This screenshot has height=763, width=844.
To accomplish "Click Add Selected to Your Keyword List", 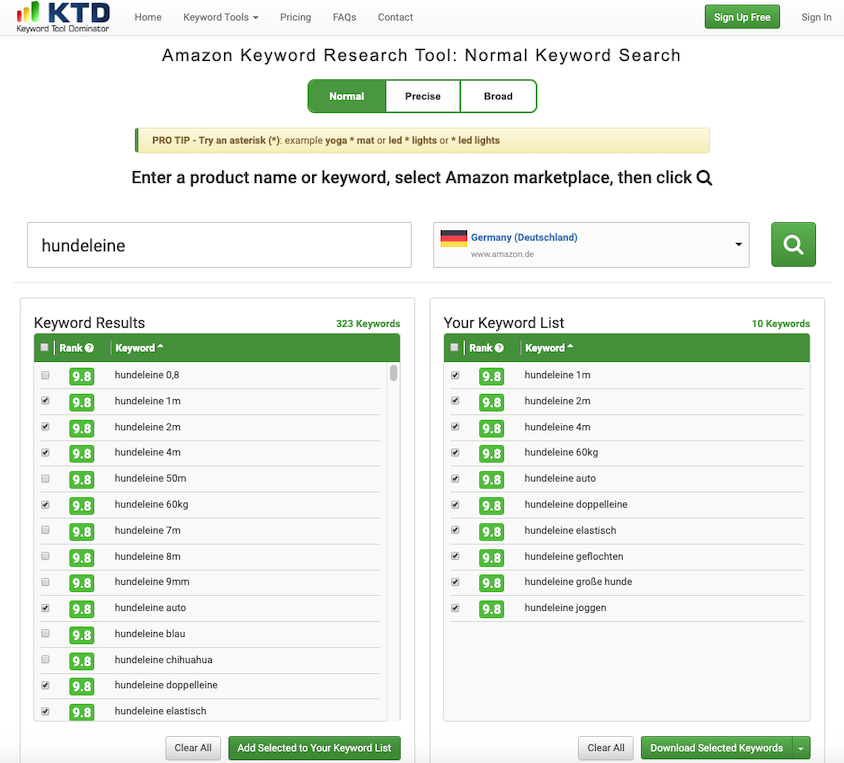I will pyautogui.click(x=314, y=748).
